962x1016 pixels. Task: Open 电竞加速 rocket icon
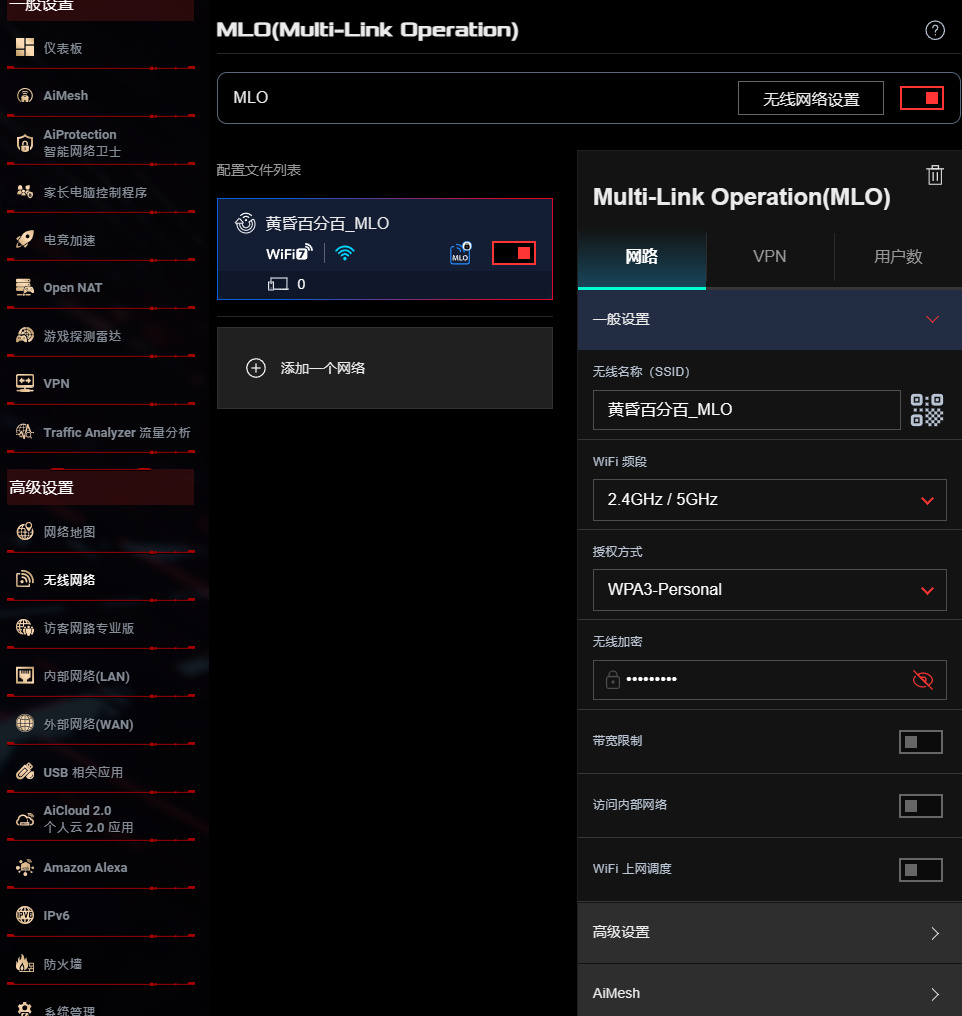pos(25,240)
